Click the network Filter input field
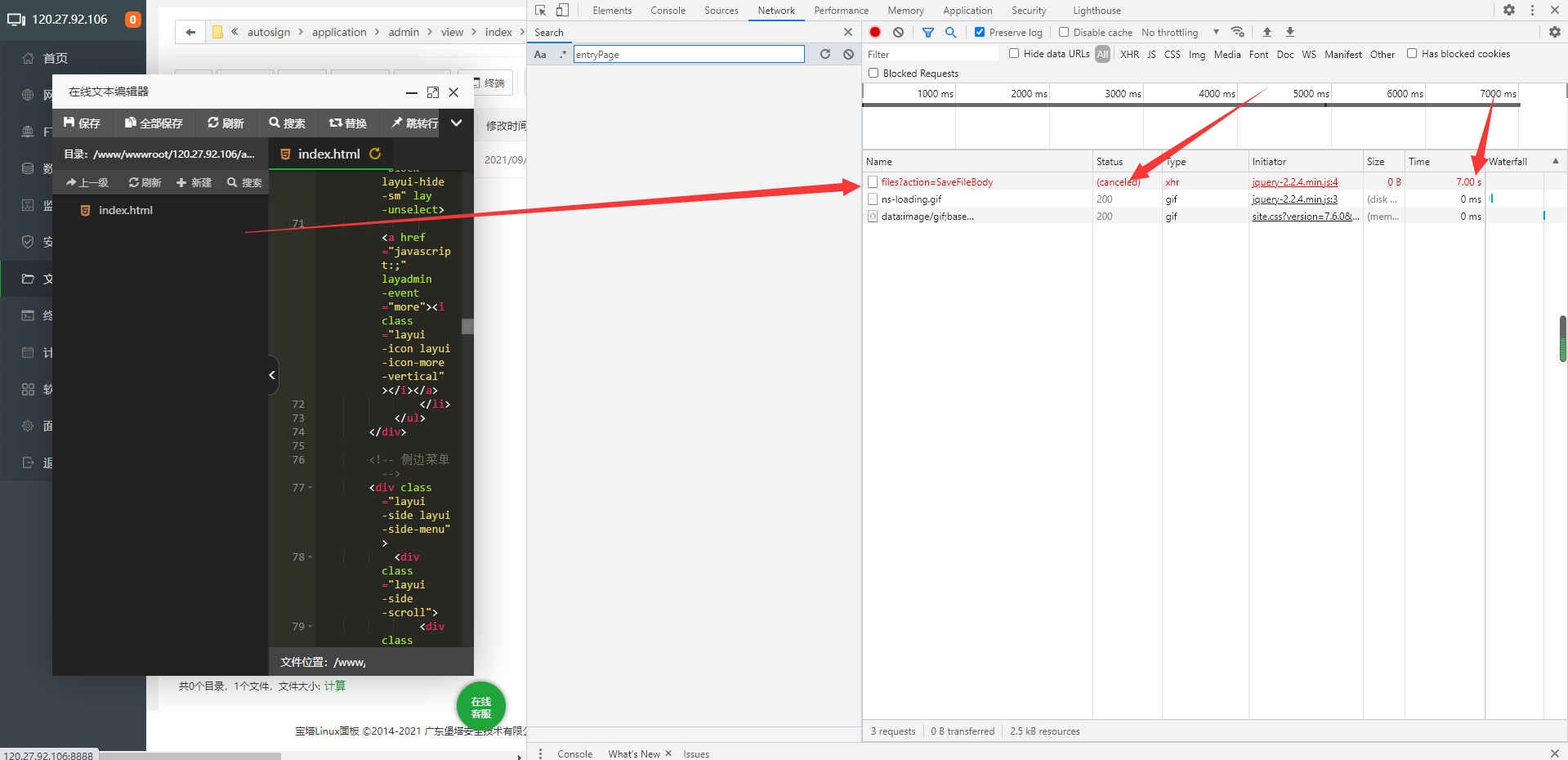Image resolution: width=1568 pixels, height=760 pixels. 931,54
